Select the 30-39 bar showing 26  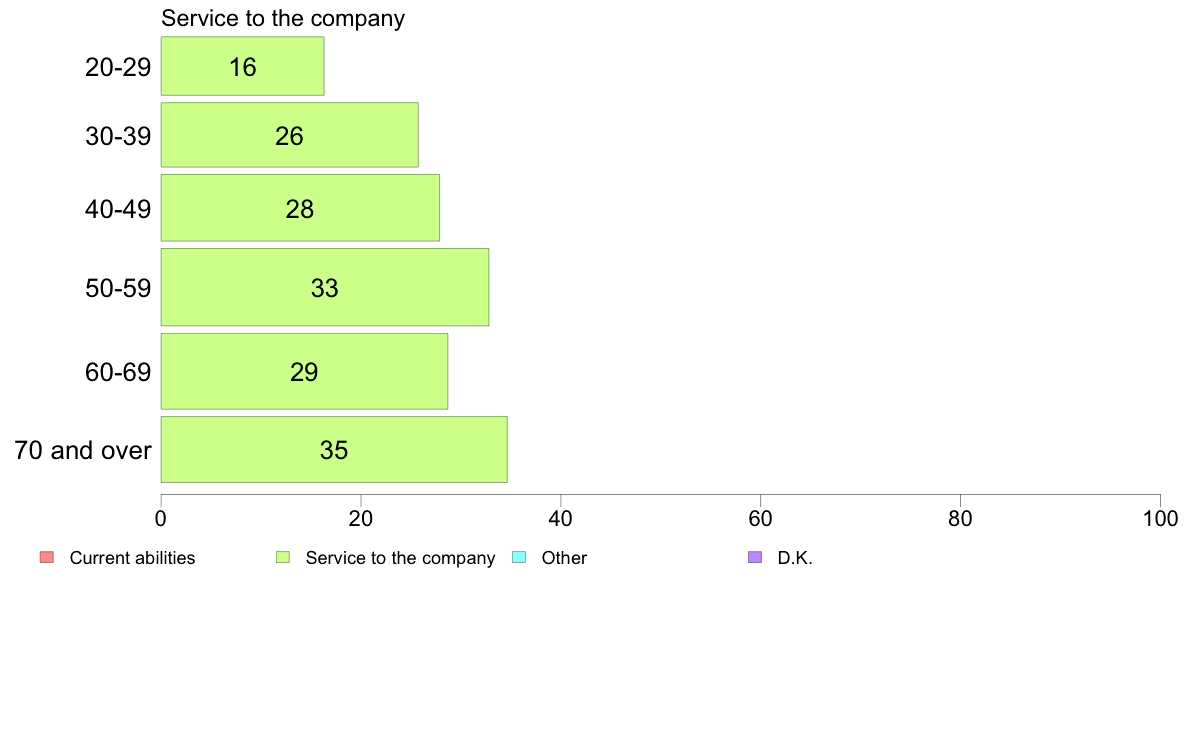tap(289, 135)
